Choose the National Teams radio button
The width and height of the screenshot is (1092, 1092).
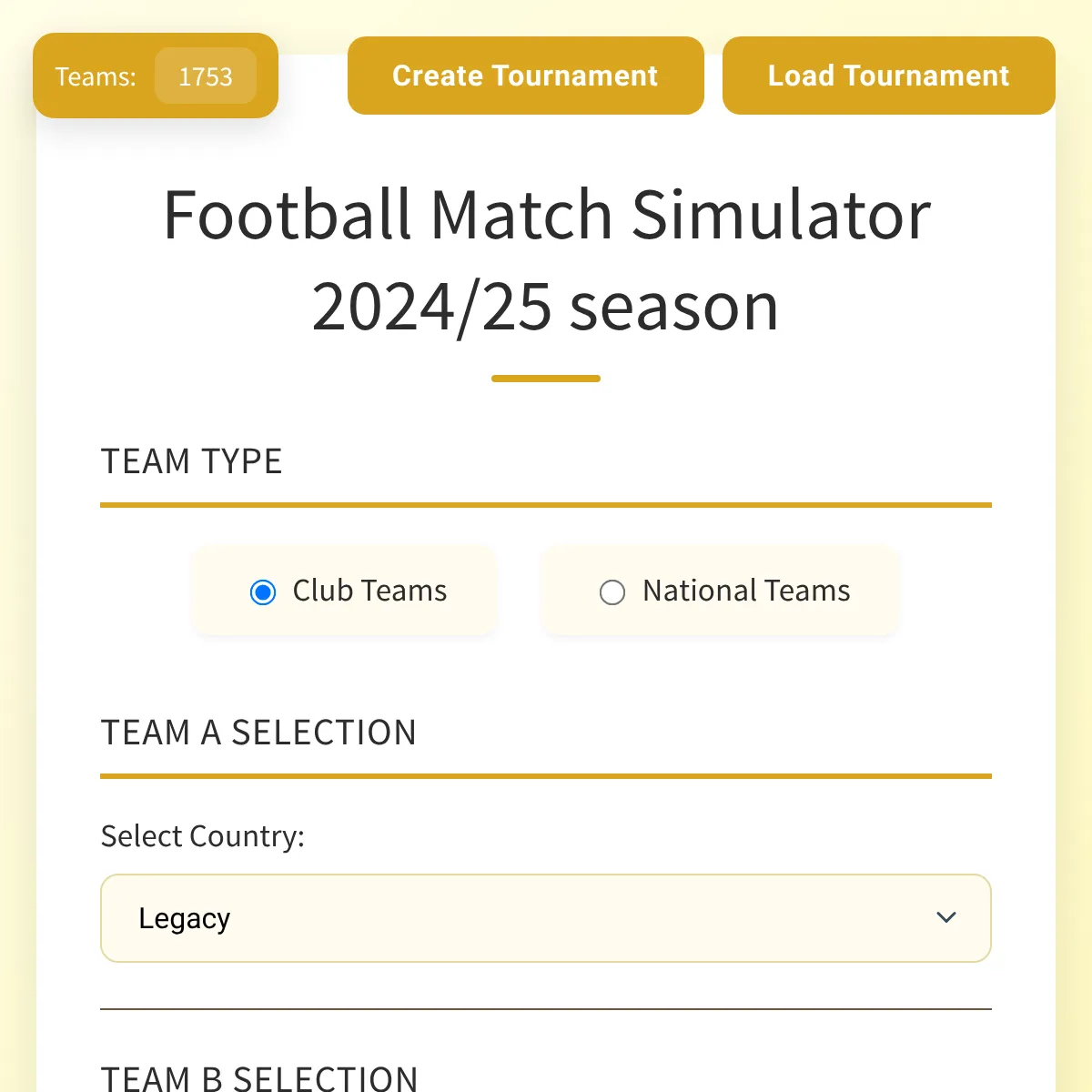pos(612,592)
